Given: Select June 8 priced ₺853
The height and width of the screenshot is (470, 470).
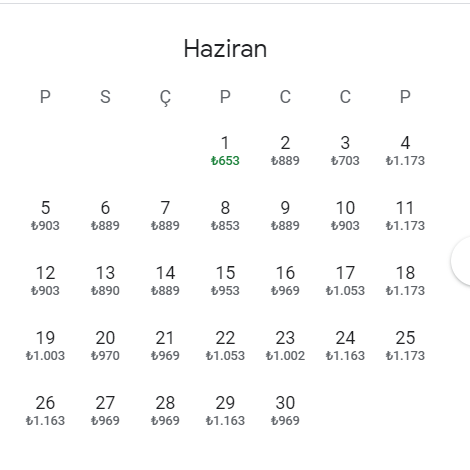Looking at the screenshot, I should point(225,216).
